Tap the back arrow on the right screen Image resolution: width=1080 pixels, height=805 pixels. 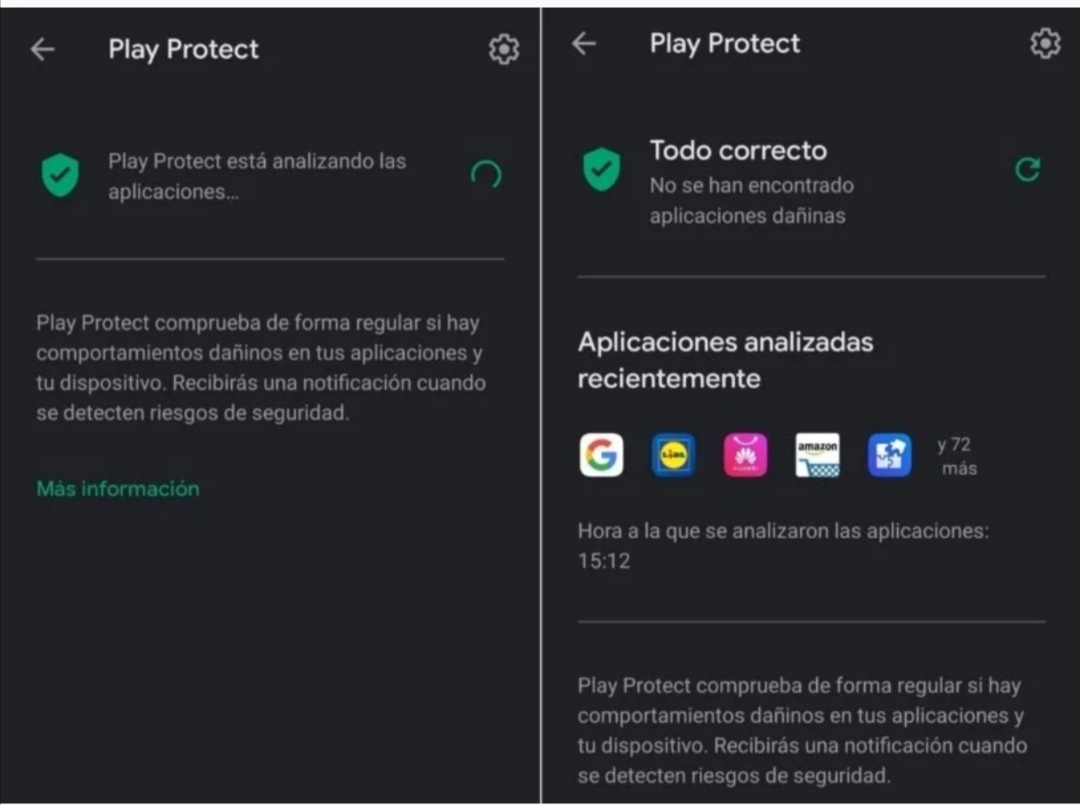click(x=584, y=43)
